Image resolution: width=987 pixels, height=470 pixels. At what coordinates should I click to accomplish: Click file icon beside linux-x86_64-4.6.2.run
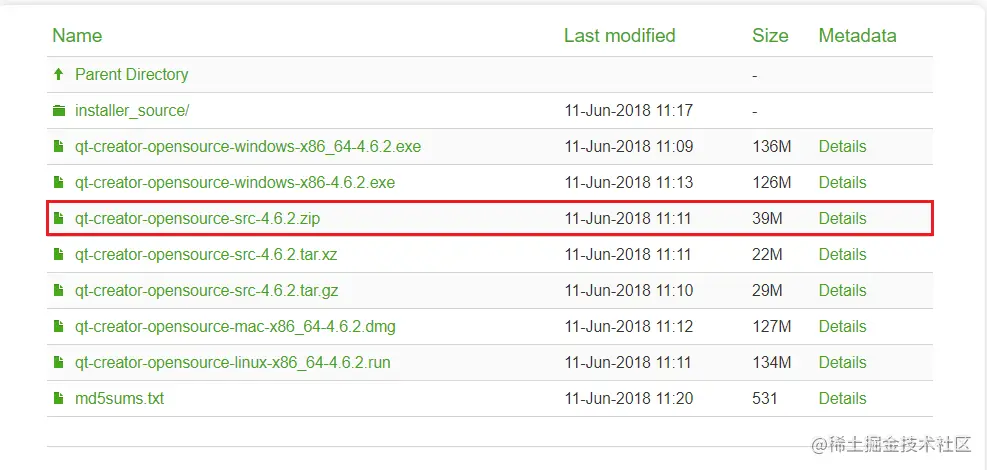tap(59, 362)
